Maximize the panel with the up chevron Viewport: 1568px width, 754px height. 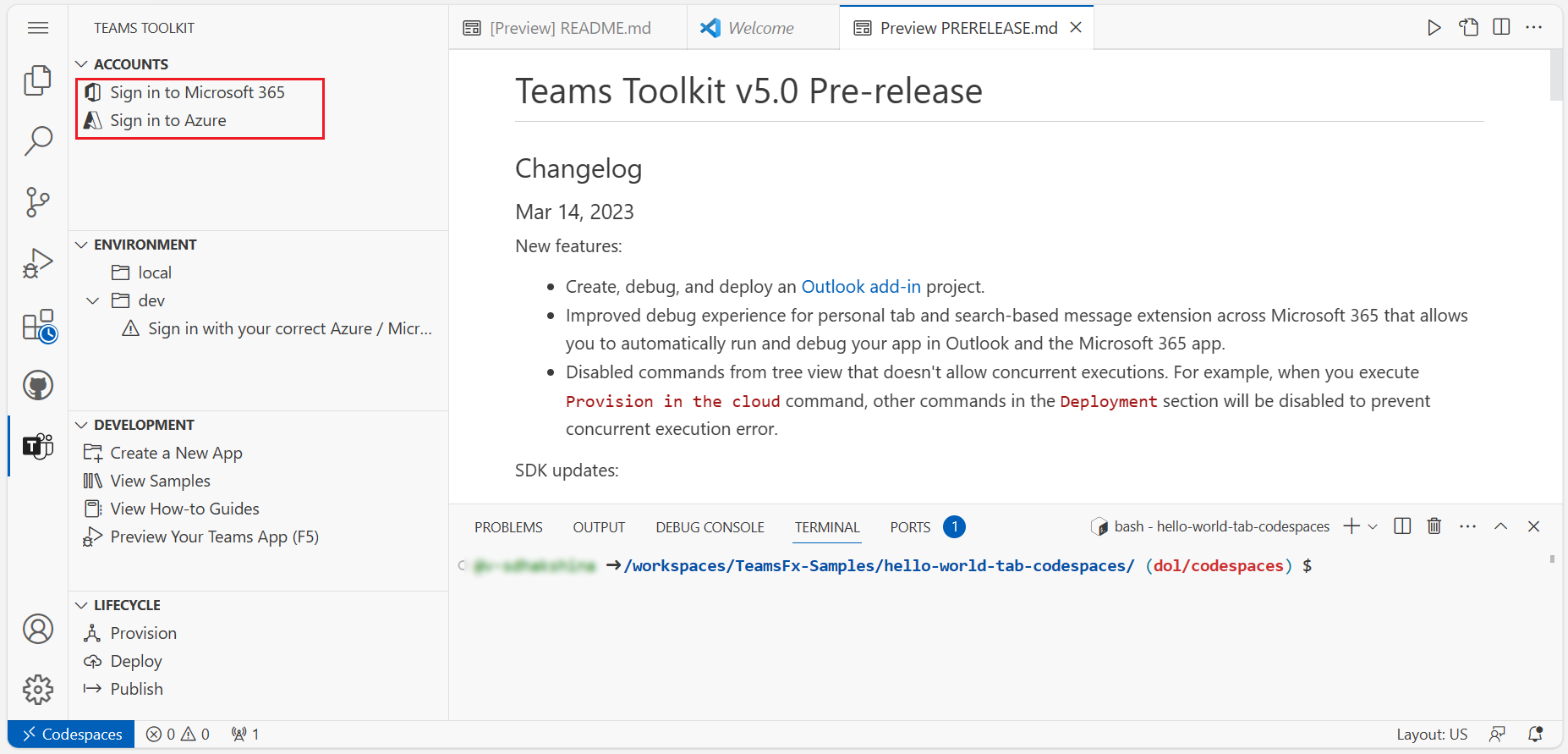1500,526
